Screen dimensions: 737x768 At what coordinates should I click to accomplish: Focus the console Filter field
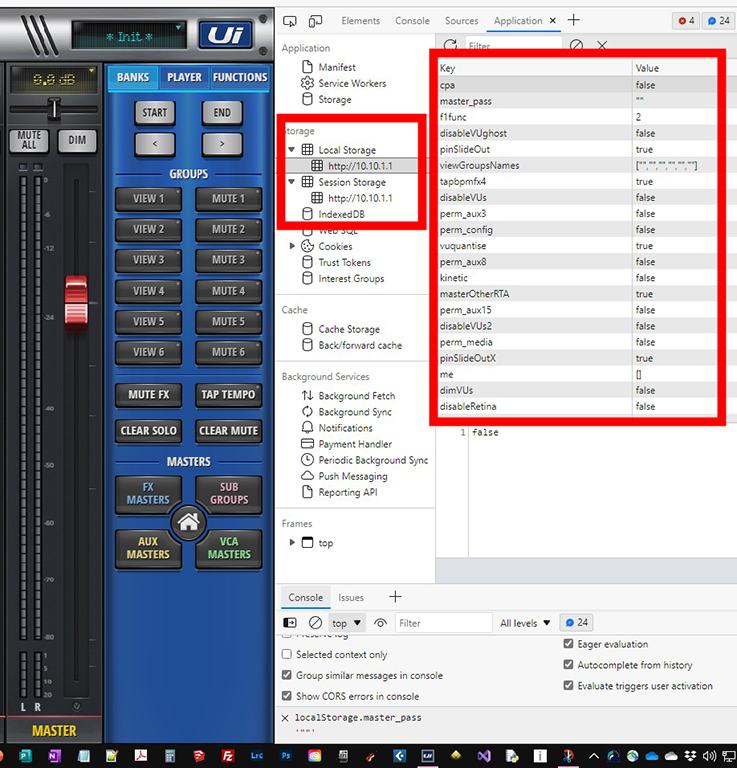443,623
